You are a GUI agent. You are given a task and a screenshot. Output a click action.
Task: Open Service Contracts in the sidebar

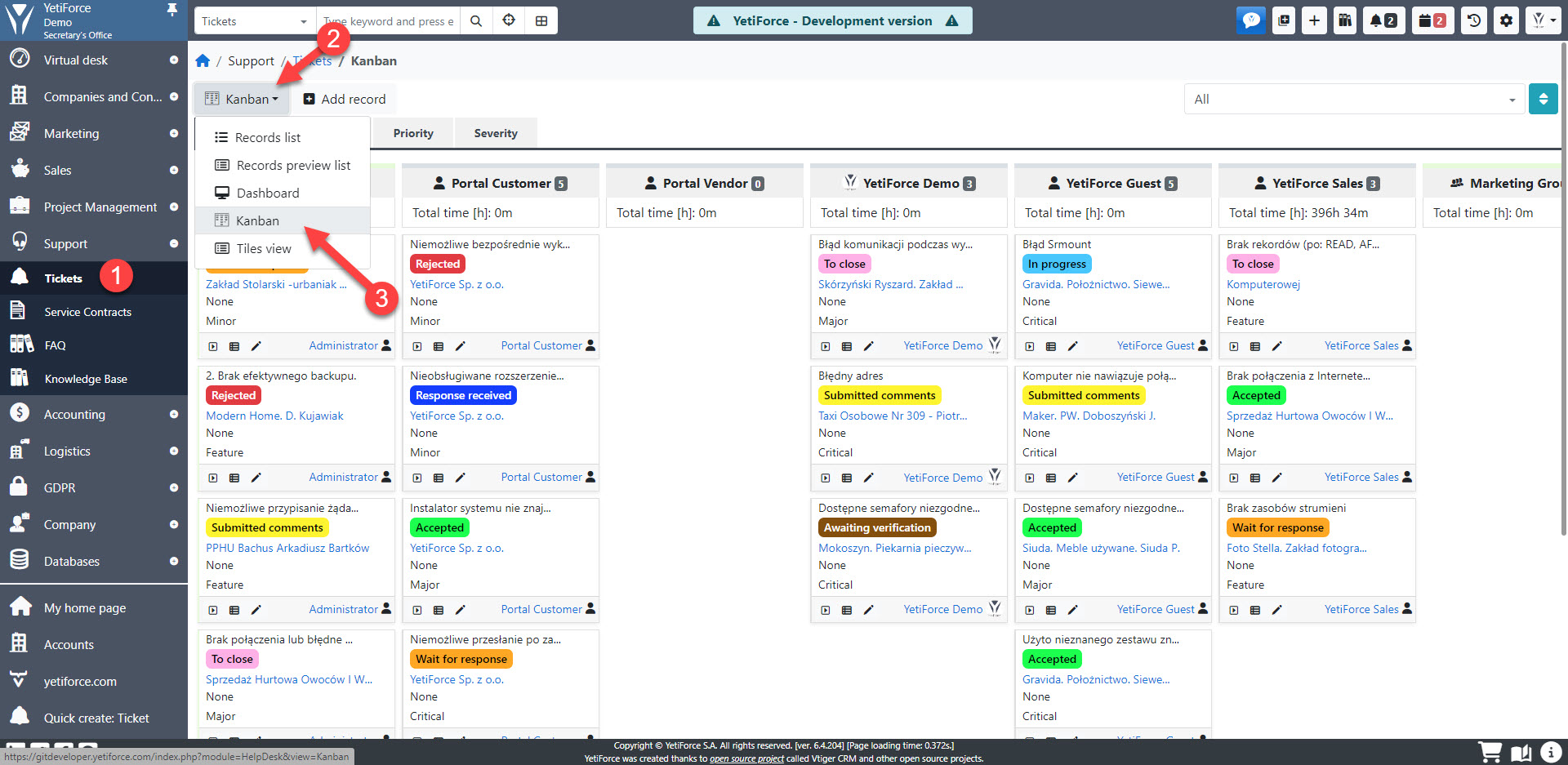(94, 312)
